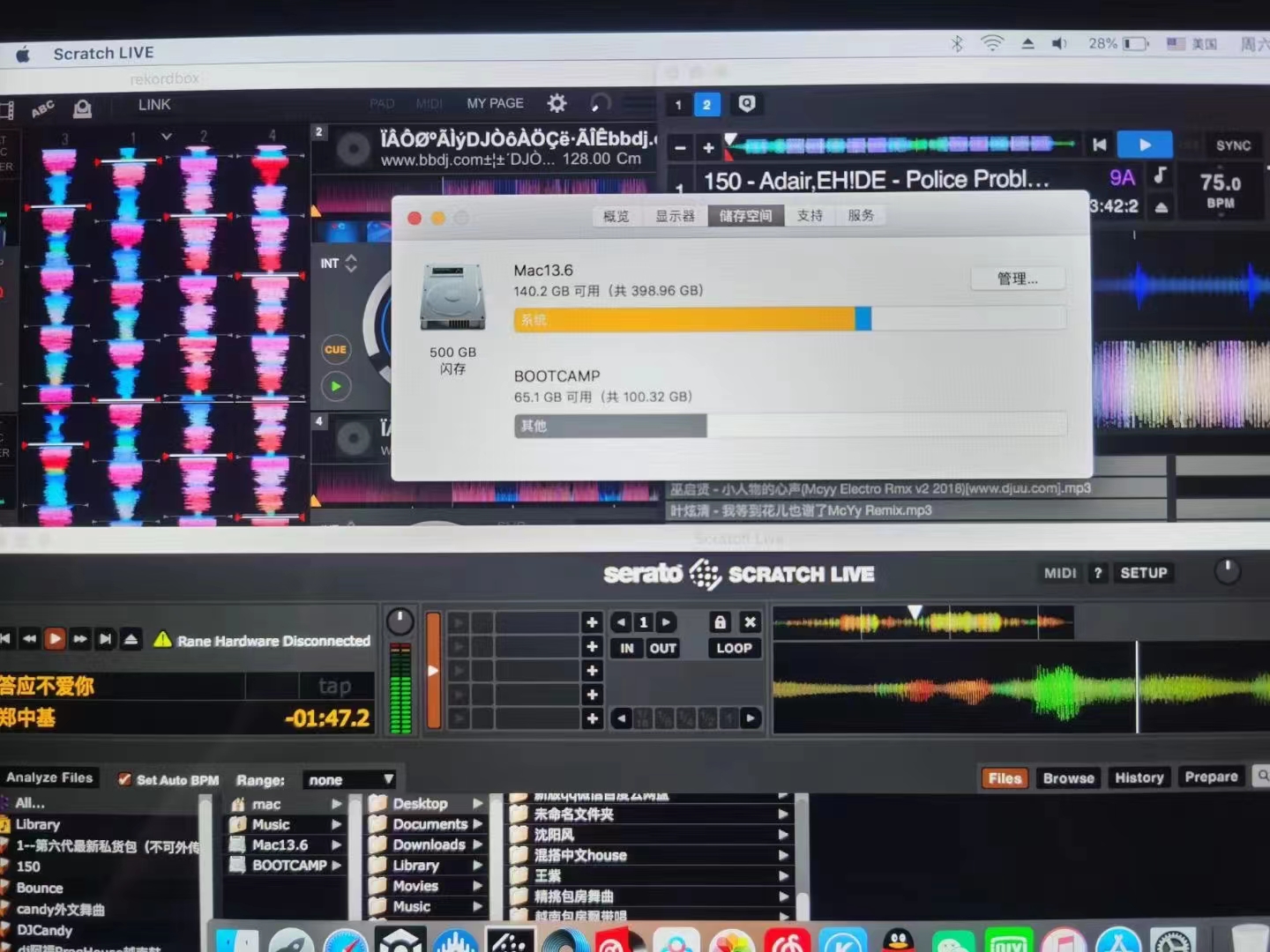This screenshot has width=1270, height=952.
Task: Click fast-forward in Scratch Live transport
Action: pos(80,638)
